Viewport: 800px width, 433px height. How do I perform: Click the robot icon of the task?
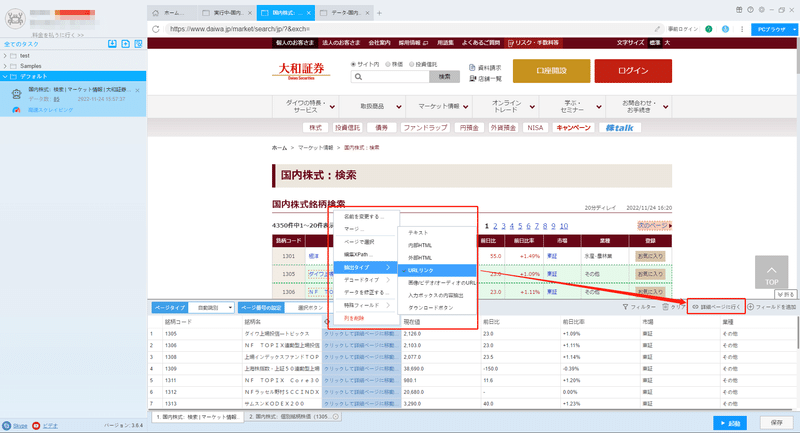[16, 94]
